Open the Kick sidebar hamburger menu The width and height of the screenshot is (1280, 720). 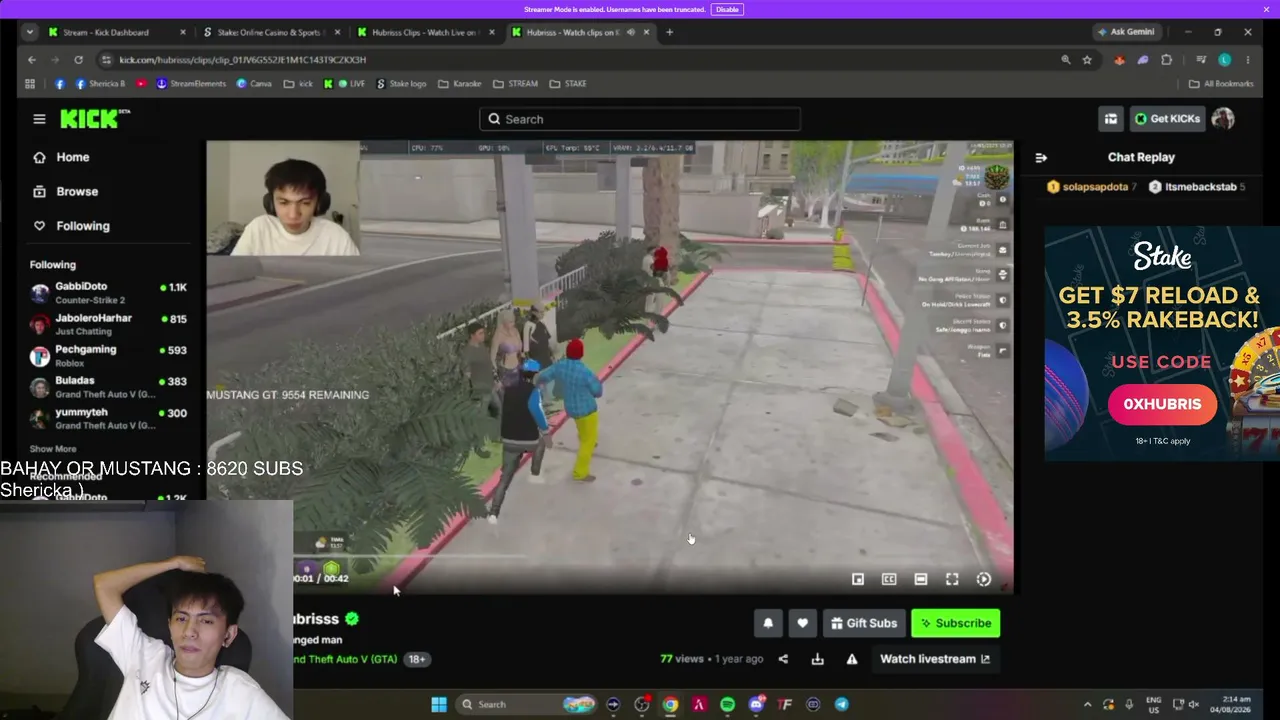39,119
